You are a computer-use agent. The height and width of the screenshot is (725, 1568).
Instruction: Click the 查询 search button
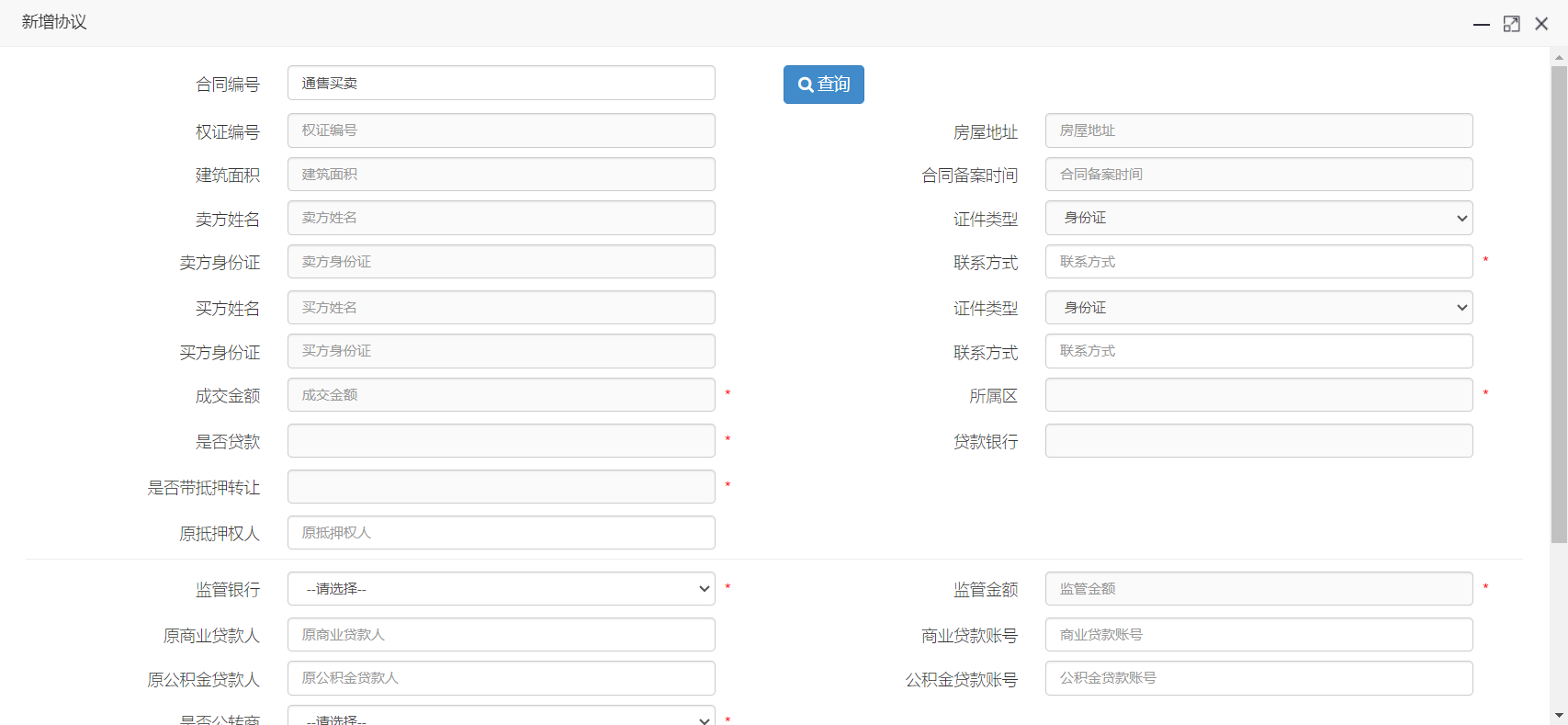pos(823,85)
